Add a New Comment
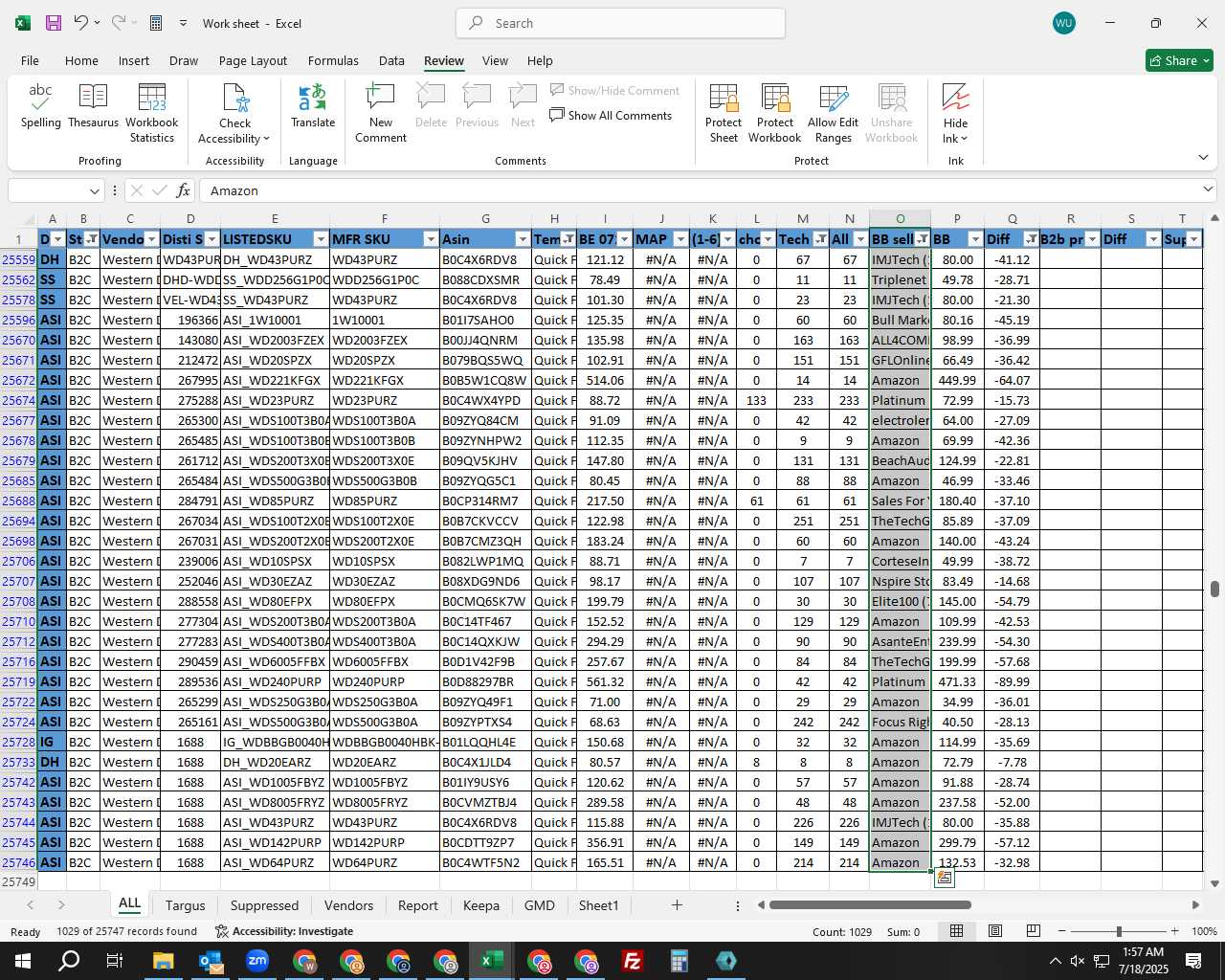The width and height of the screenshot is (1225, 980). pos(381,113)
